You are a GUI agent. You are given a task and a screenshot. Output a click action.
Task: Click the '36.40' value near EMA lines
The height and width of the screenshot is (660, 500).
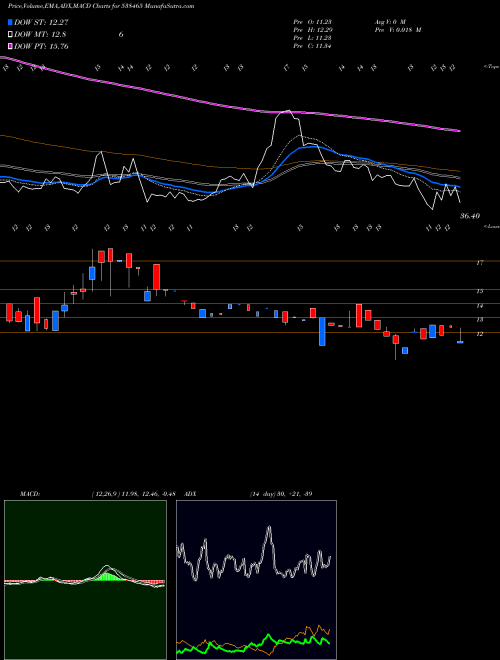pos(470,216)
